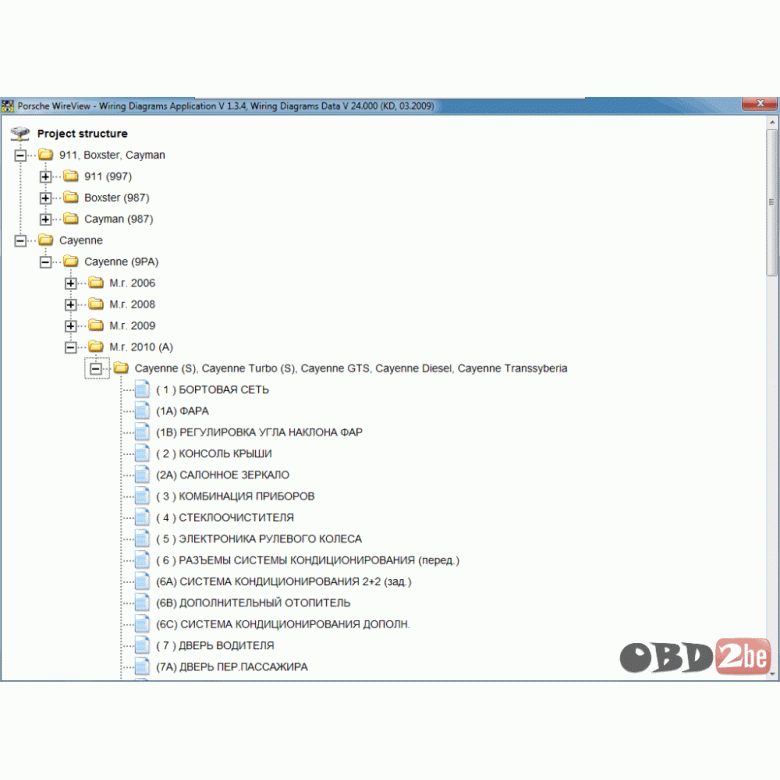Click the M.г. 2008 folder icon

[96, 303]
